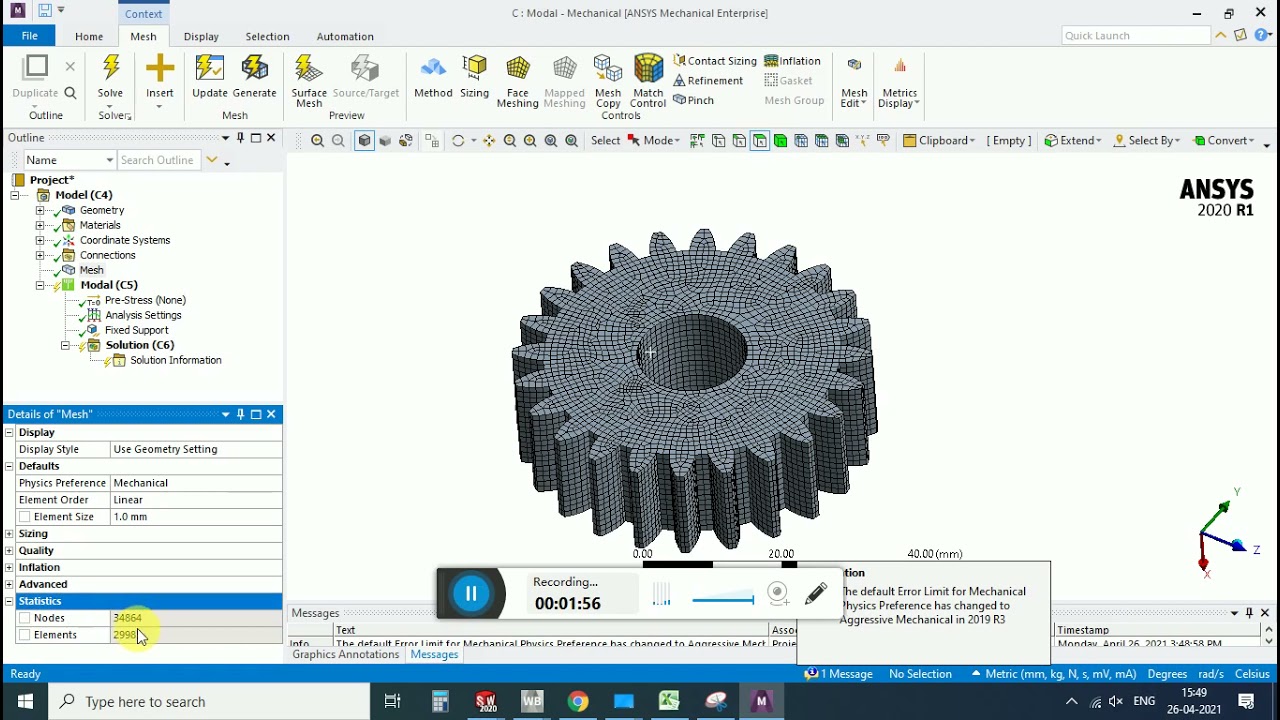This screenshot has height=720, width=1280.
Task: Click the 1 Message status indicator
Action: tap(840, 674)
